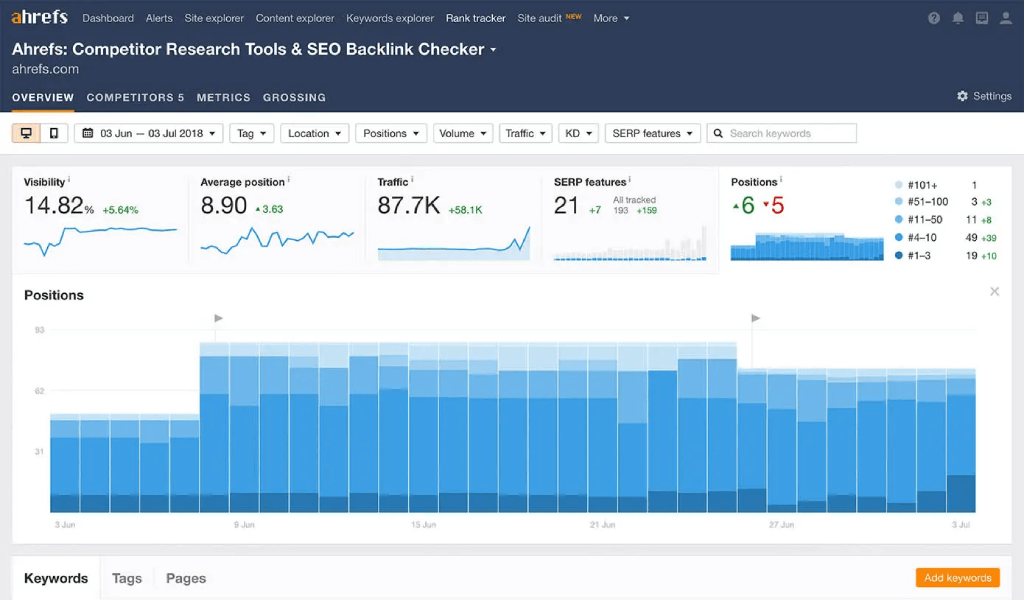Show info for Traffic metric

click(411, 180)
